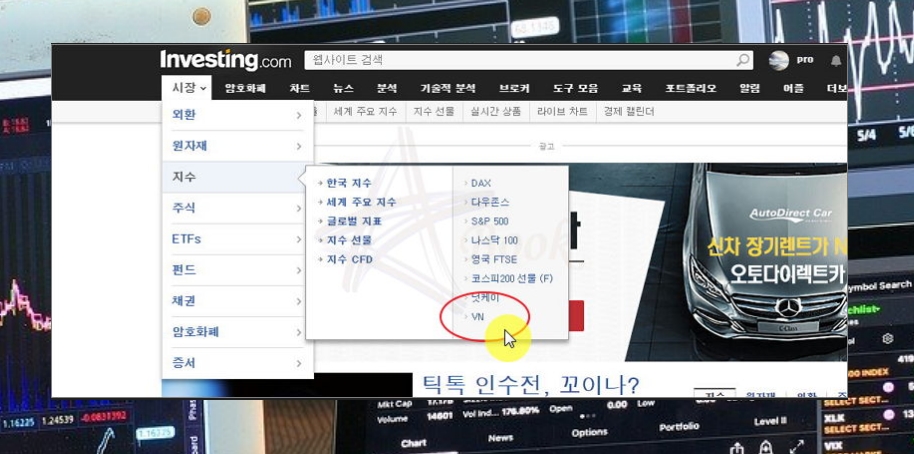Screen dimensions: 914x454
Task: Open the 브로커 menu
Action: coord(514,89)
